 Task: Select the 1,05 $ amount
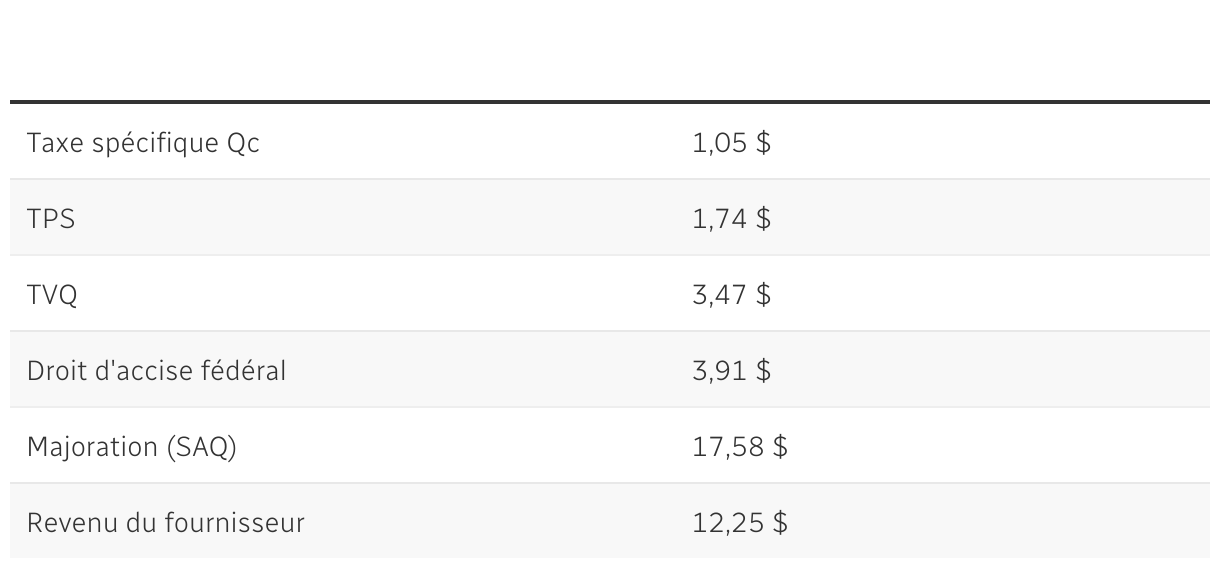(x=731, y=143)
